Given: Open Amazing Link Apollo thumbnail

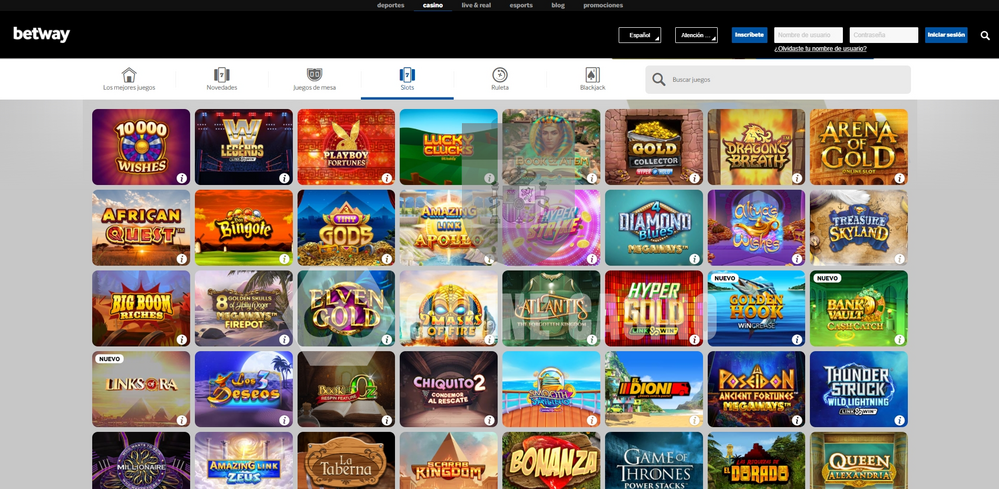Looking at the screenshot, I should [449, 228].
